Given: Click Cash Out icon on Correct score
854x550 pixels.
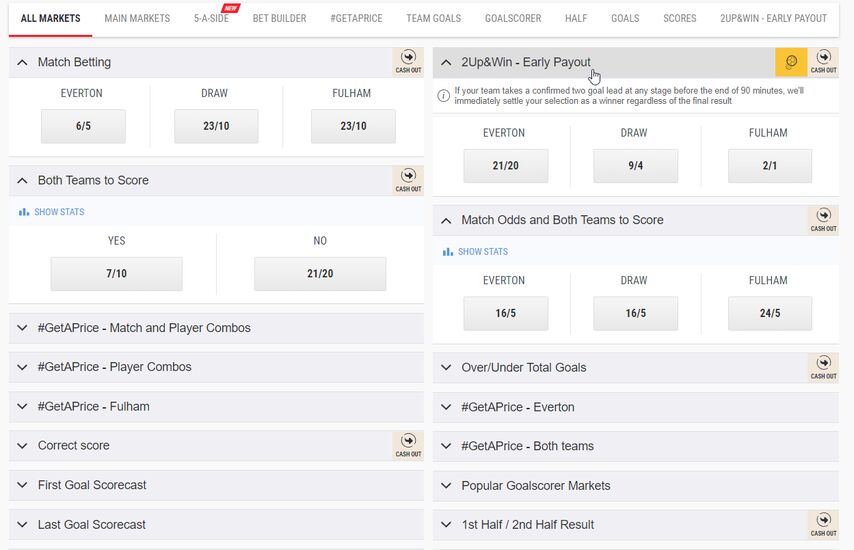Looking at the screenshot, I should (x=408, y=445).
